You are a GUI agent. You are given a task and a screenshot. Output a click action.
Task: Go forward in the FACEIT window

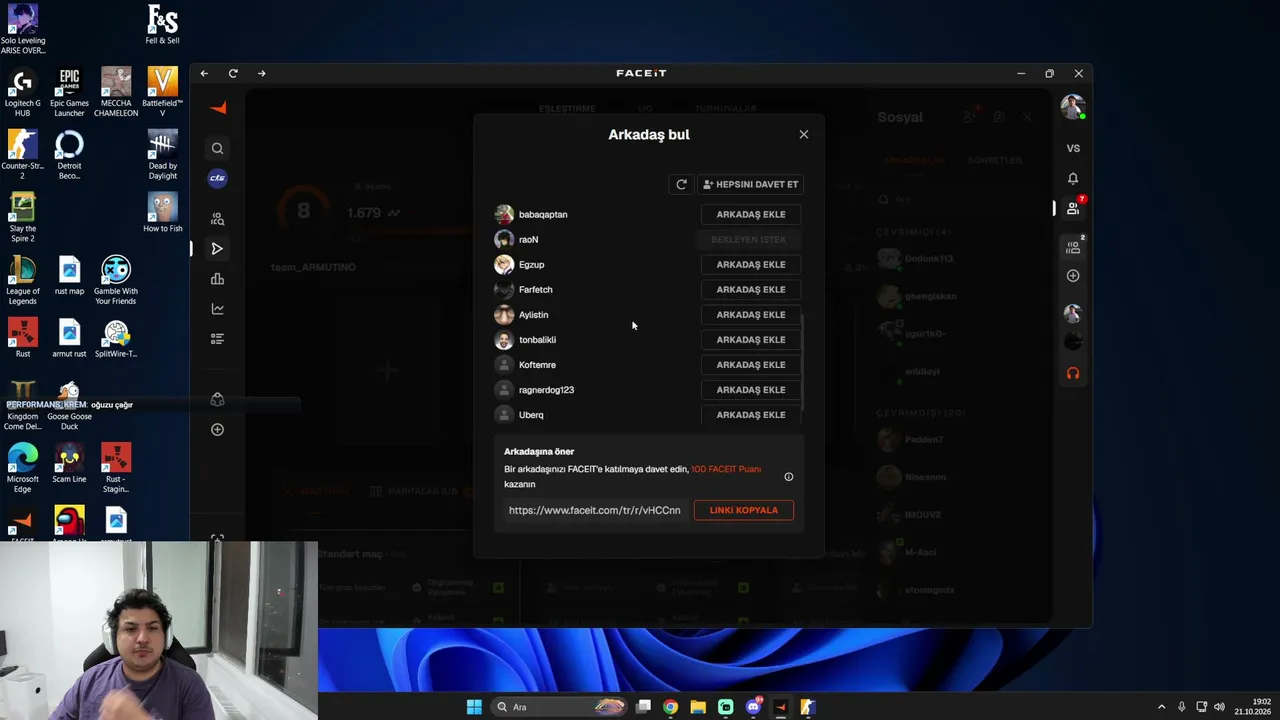(x=262, y=73)
